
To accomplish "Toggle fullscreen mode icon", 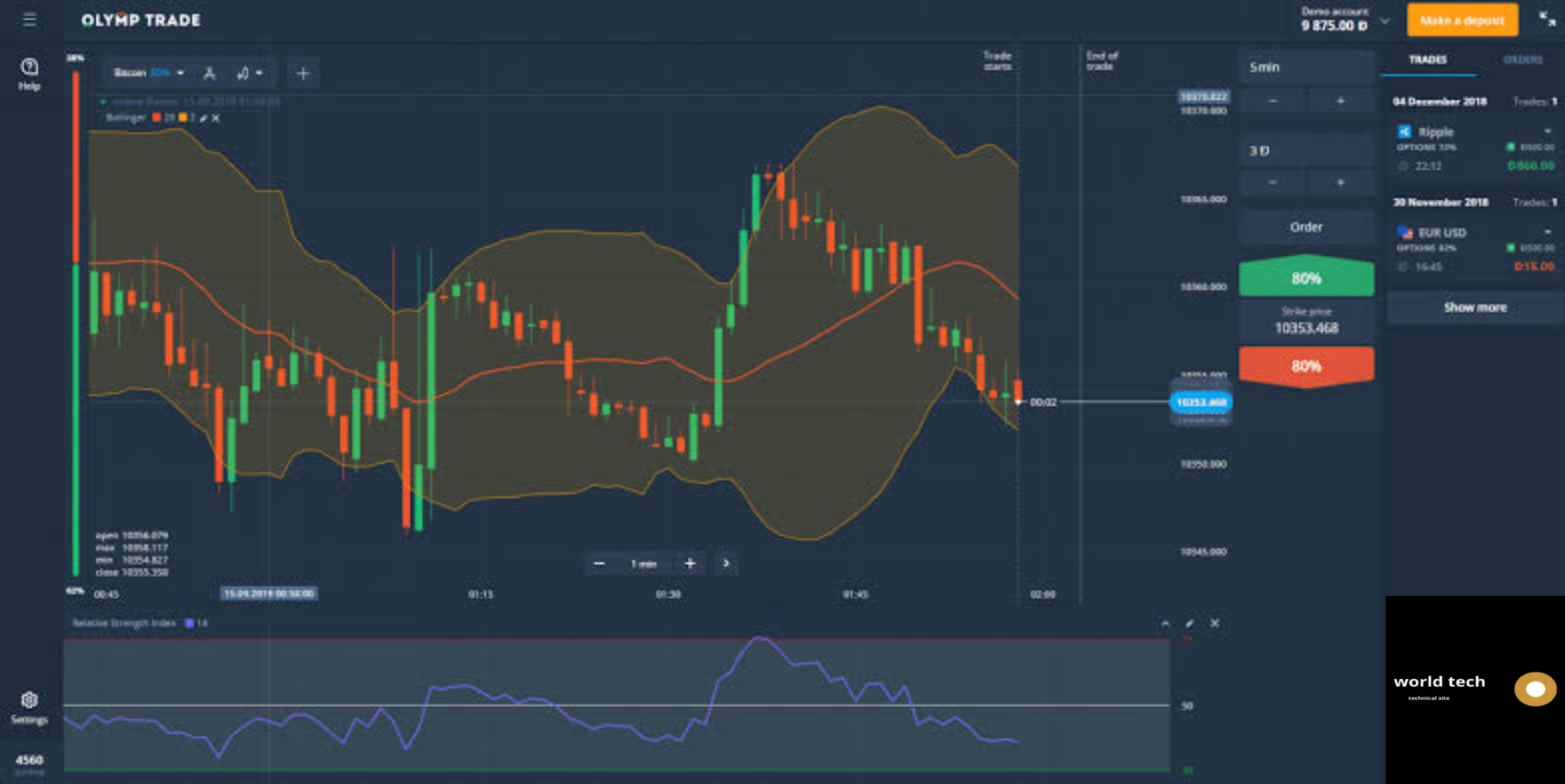I will (1547, 19).
